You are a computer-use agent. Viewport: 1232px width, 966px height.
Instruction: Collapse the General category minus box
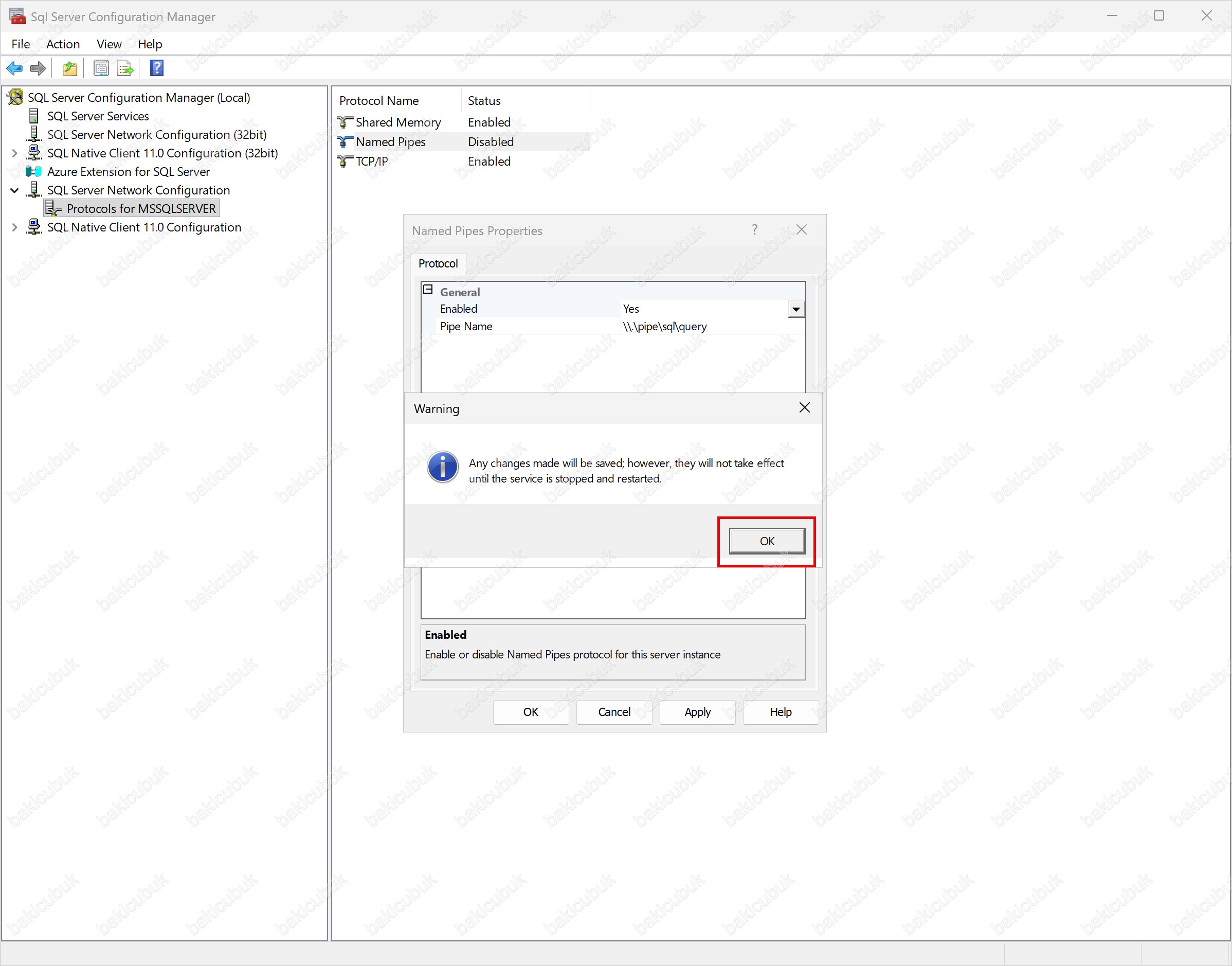(x=428, y=290)
